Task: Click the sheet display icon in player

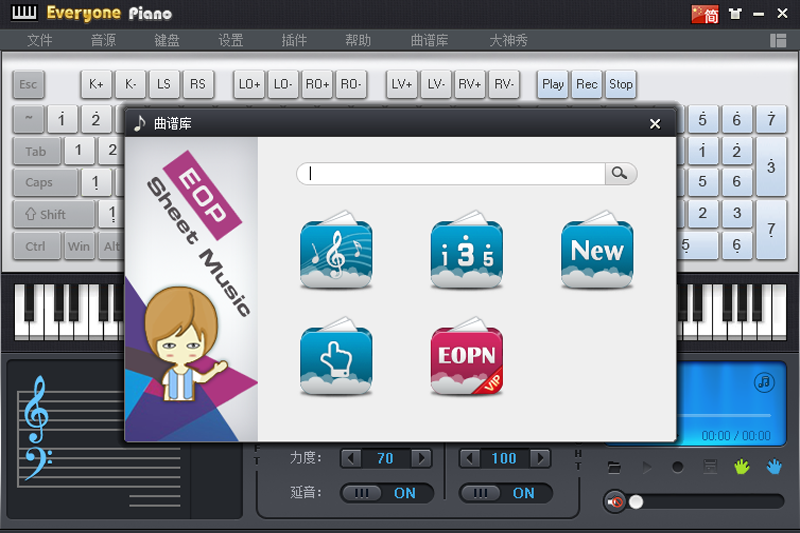Action: click(x=710, y=467)
